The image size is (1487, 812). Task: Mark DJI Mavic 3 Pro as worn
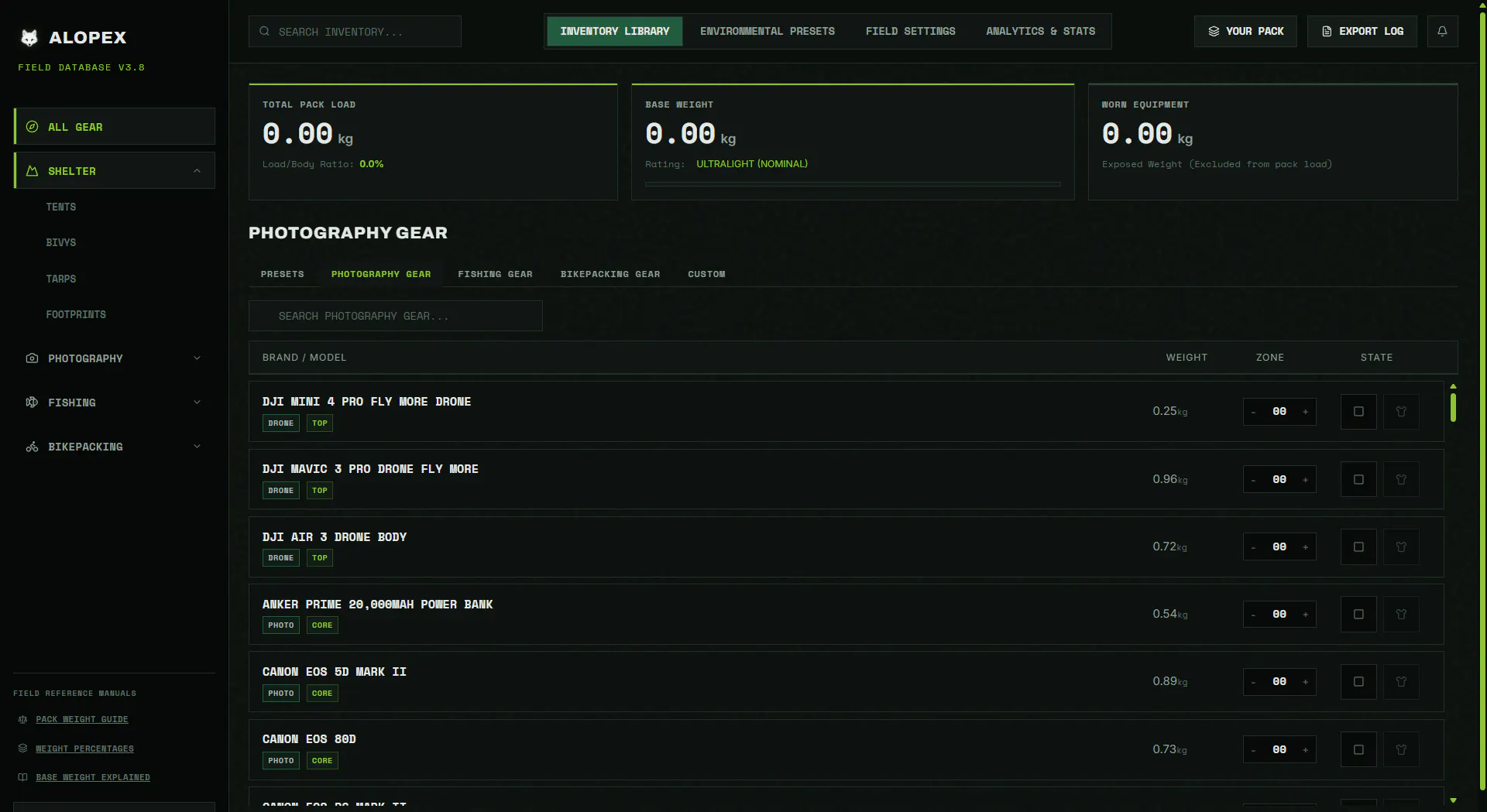pyautogui.click(x=1401, y=479)
